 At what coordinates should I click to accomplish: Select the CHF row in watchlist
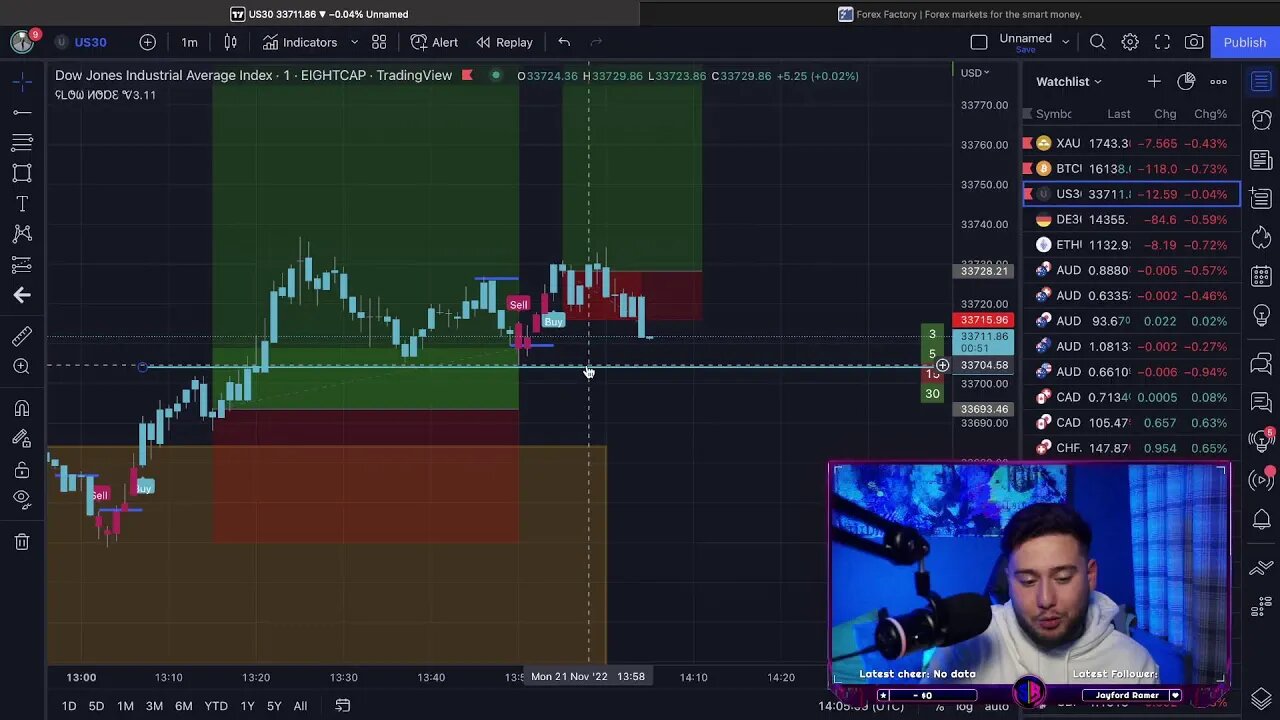[1132, 448]
